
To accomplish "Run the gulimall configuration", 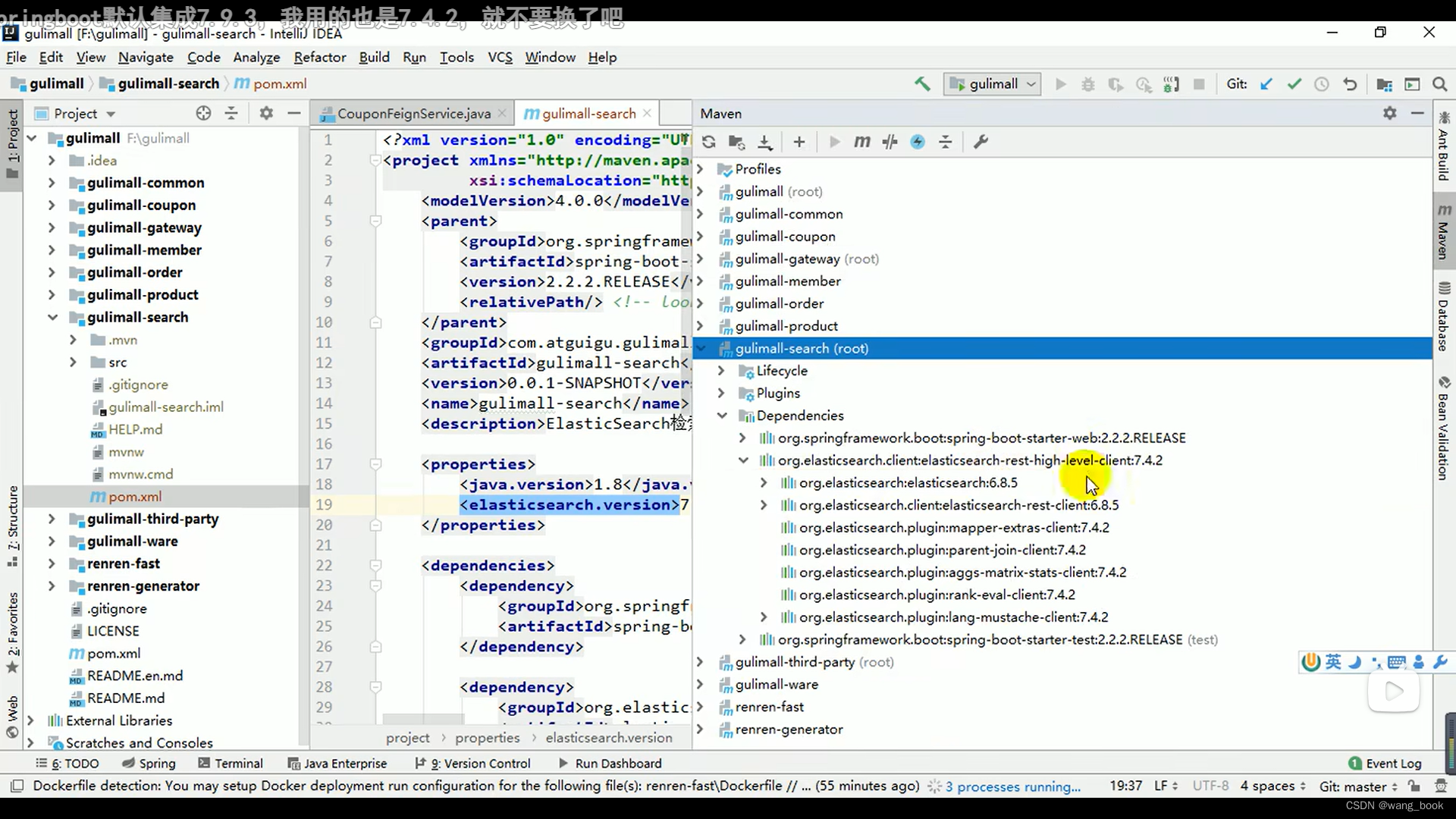I will [1060, 84].
